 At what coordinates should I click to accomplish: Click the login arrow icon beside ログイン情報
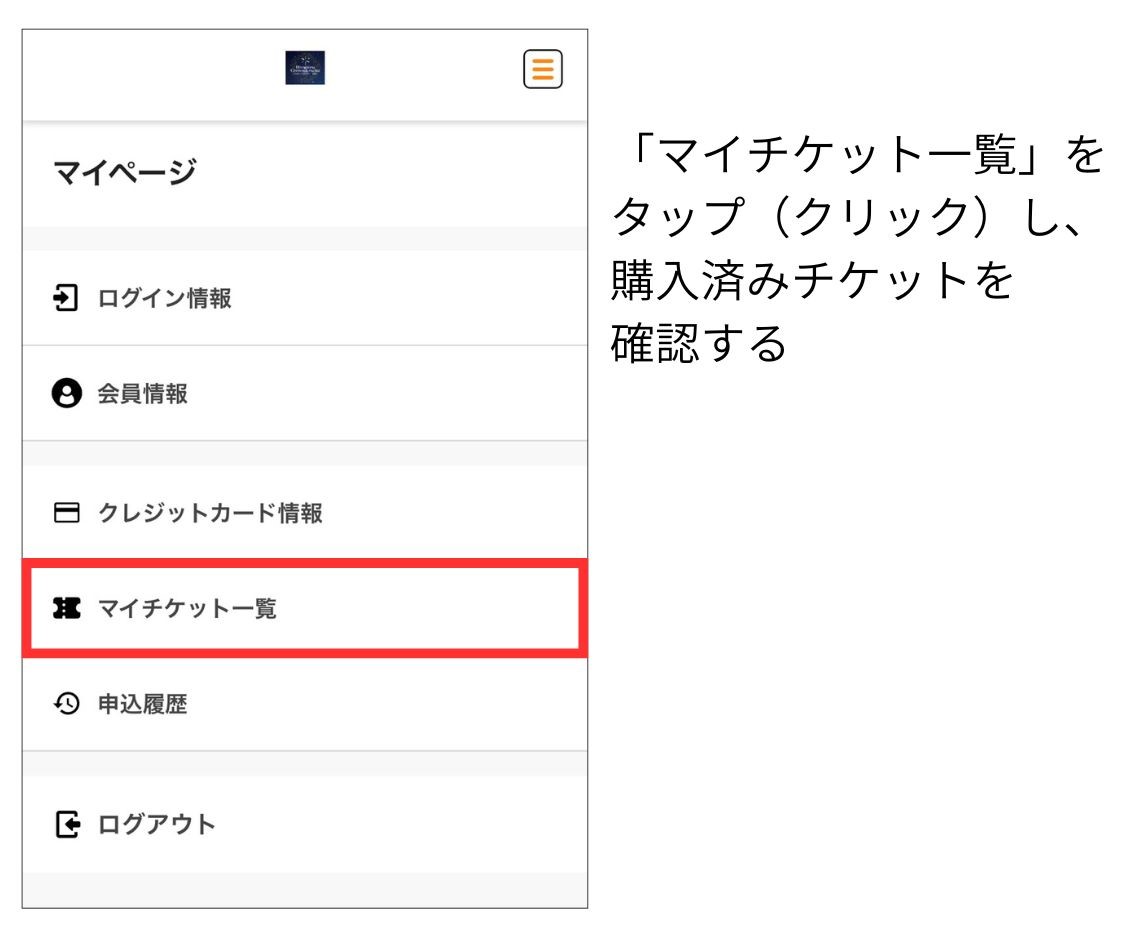coord(66,298)
